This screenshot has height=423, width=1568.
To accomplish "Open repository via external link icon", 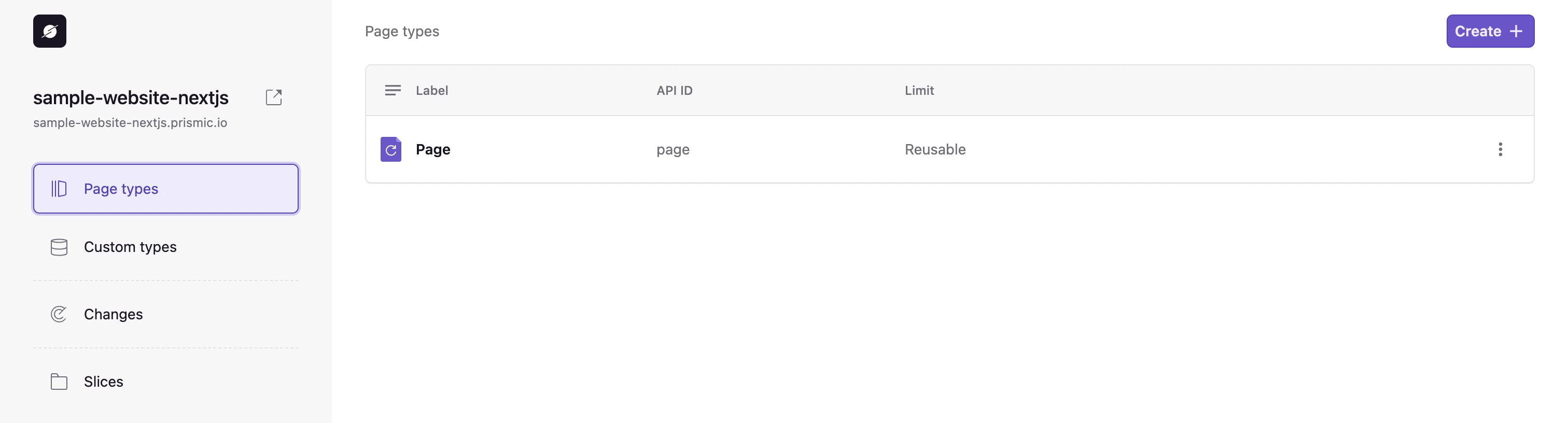I will [274, 97].
